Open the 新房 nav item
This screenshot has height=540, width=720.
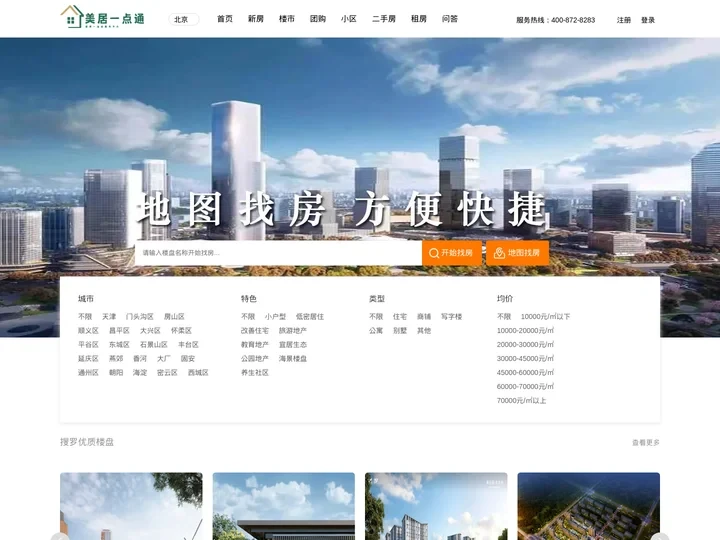(x=256, y=19)
